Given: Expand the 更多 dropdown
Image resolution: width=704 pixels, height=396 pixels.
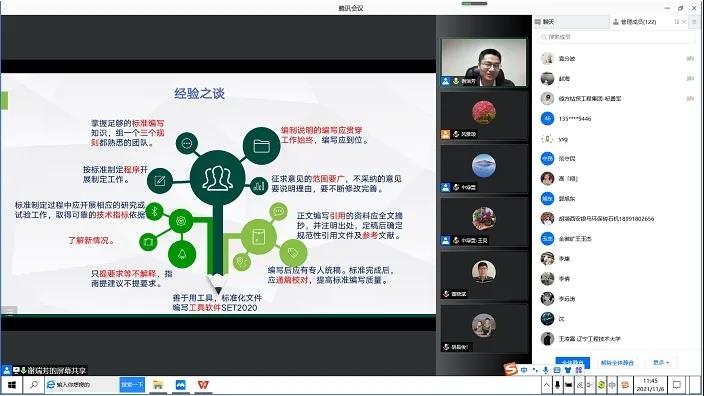Looking at the screenshot, I should coord(661,362).
